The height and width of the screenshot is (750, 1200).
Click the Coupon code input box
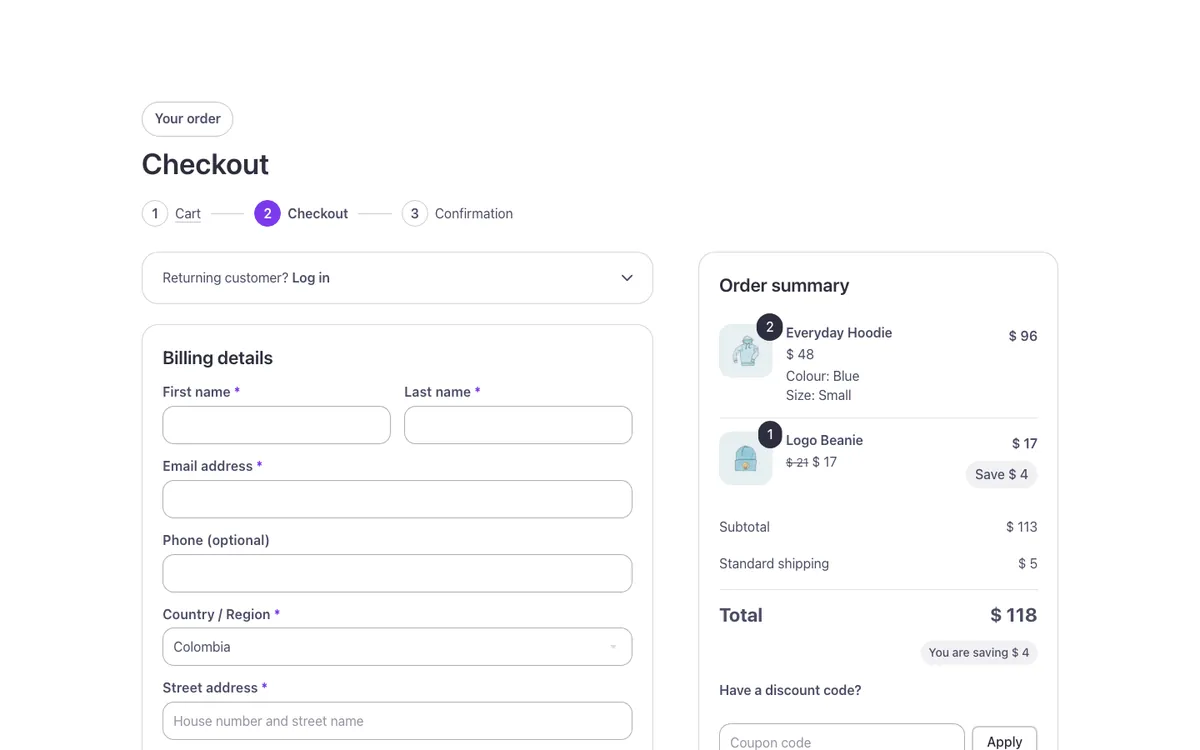click(842, 738)
